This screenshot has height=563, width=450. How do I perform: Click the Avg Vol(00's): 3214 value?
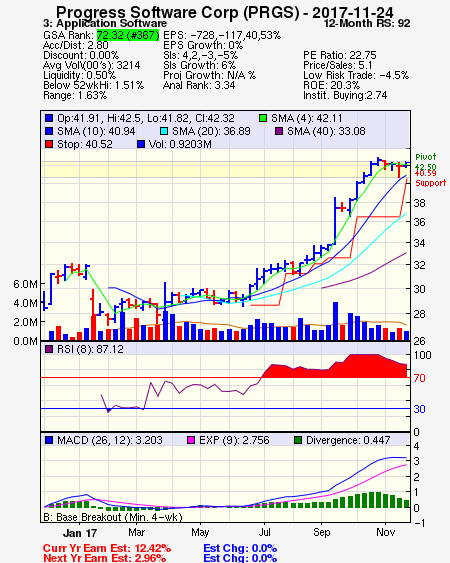click(92, 65)
